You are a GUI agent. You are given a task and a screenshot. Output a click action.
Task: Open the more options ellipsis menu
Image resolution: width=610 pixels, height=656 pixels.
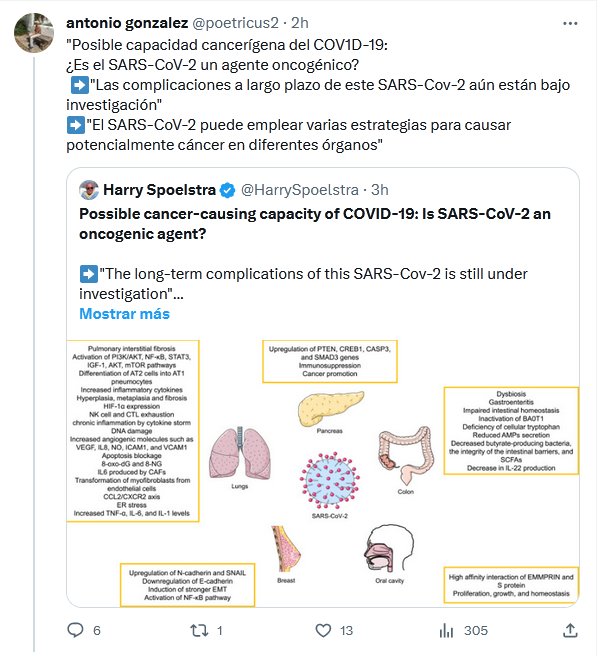[x=570, y=22]
